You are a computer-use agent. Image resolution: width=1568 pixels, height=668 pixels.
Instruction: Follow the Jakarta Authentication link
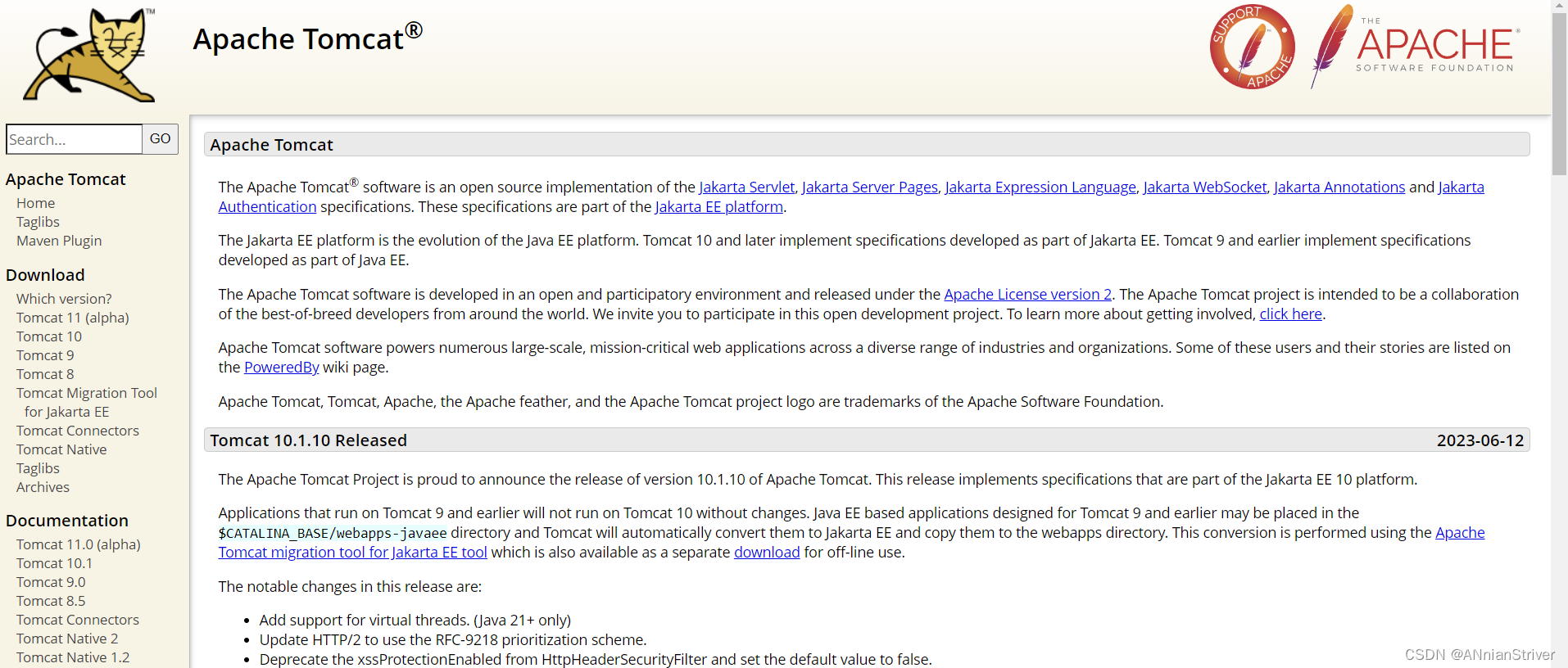click(267, 207)
